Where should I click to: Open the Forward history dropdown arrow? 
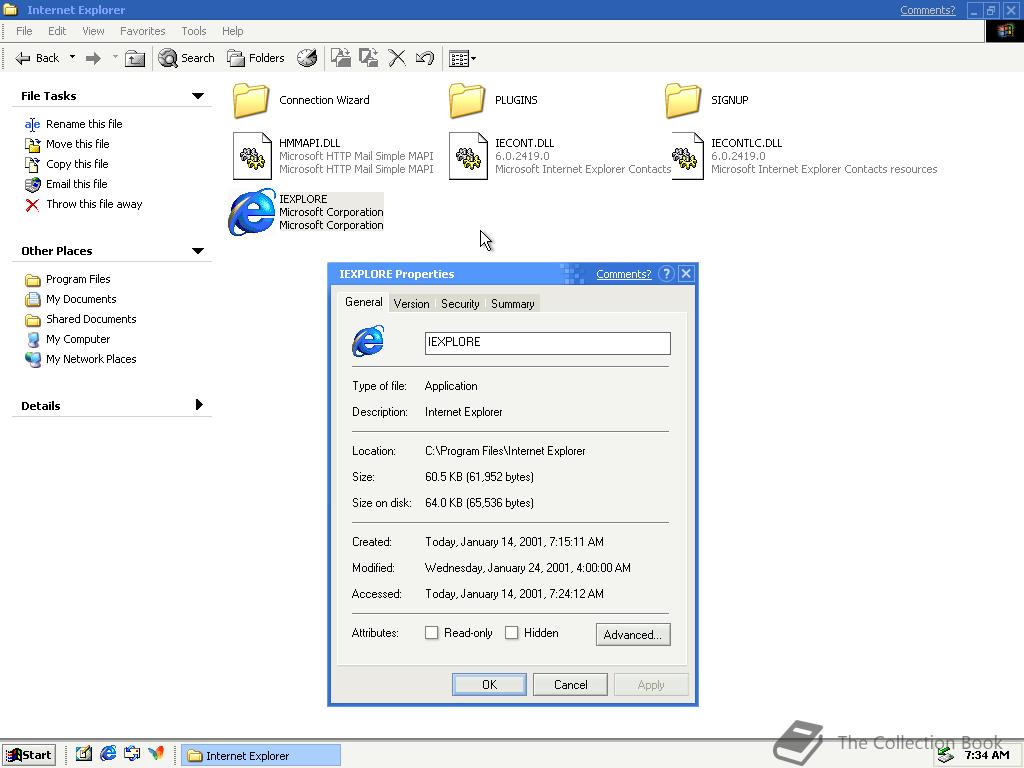tap(115, 57)
